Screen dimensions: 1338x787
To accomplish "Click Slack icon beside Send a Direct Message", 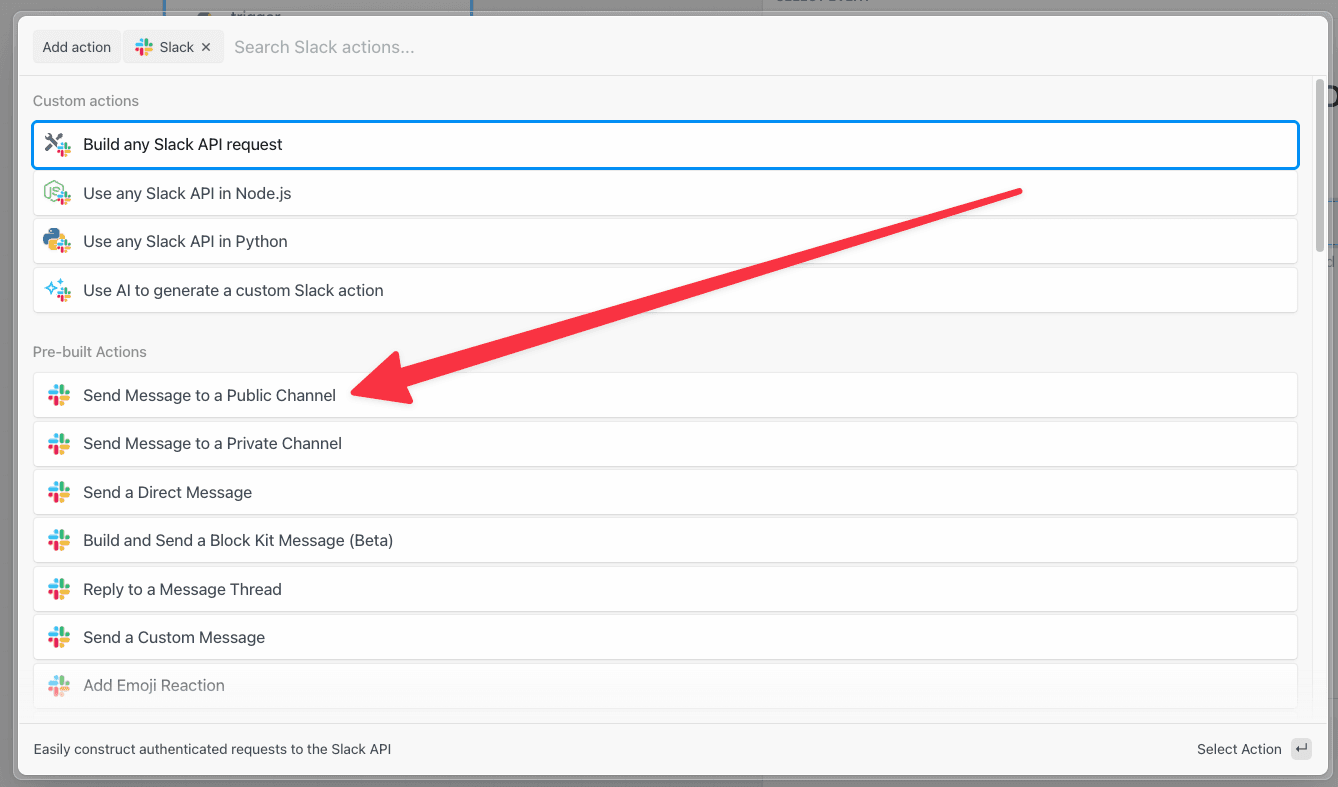I will [x=59, y=492].
